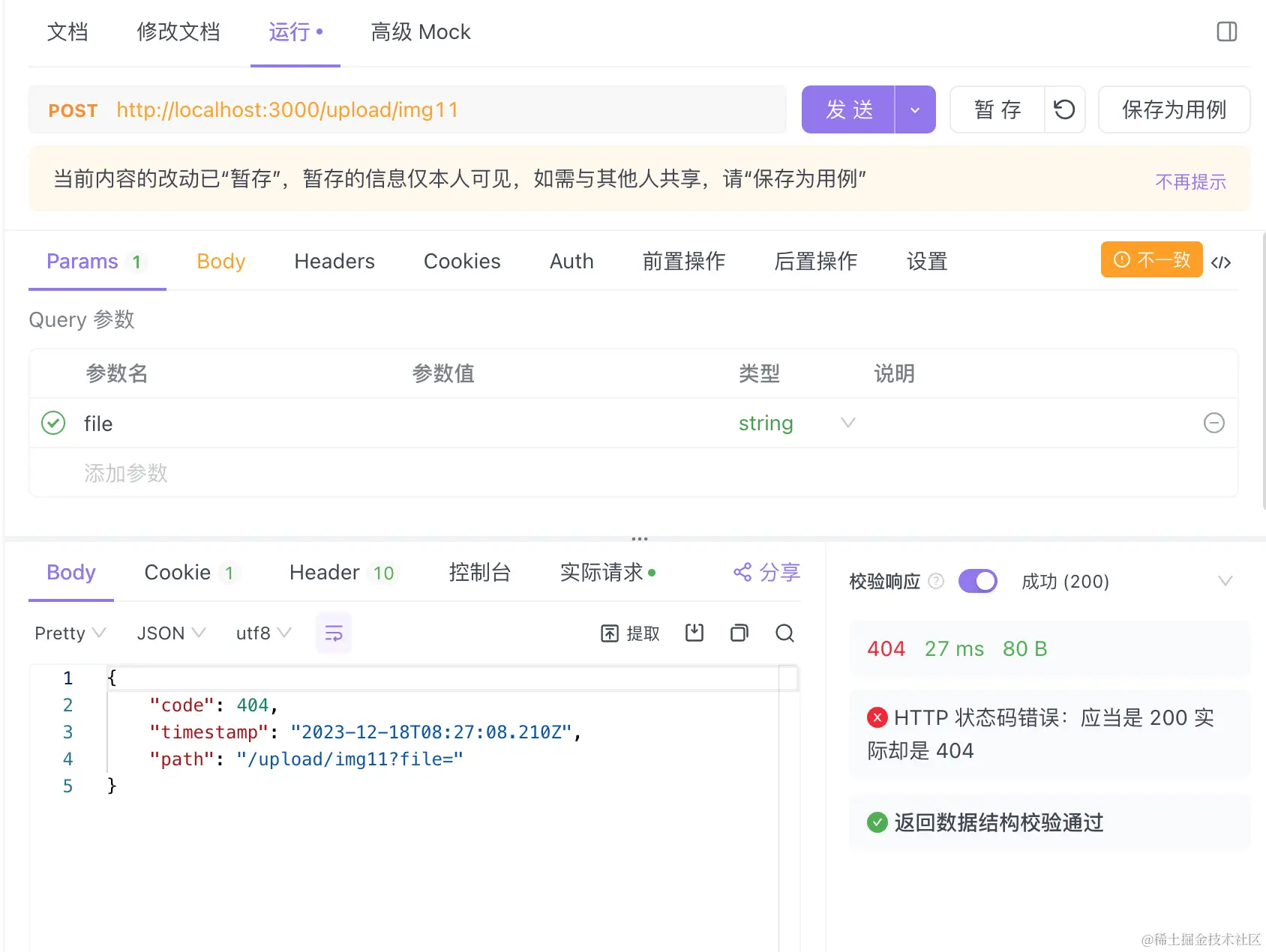The image size is (1266, 952).
Task: Click the red HTTP status error icon
Action: (x=877, y=717)
